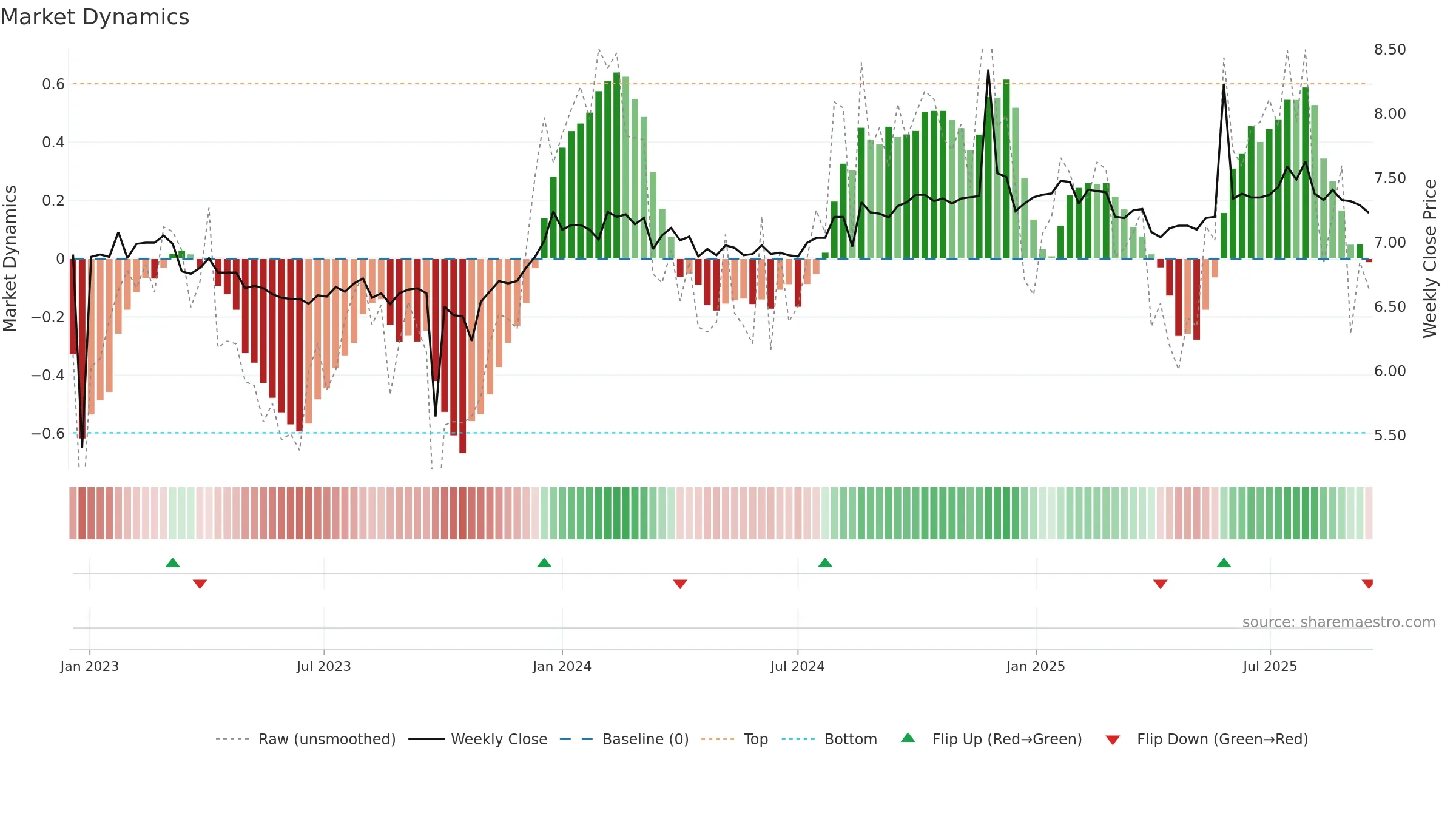Select the green flip-up marker before Jan 2024

544,562
